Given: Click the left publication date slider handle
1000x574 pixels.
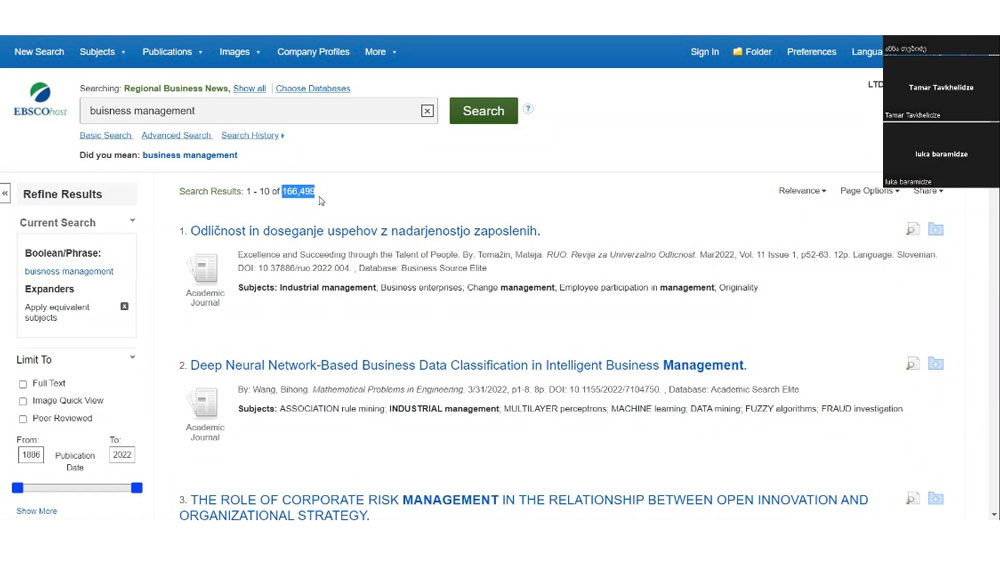Looking at the screenshot, I should click(x=17, y=488).
